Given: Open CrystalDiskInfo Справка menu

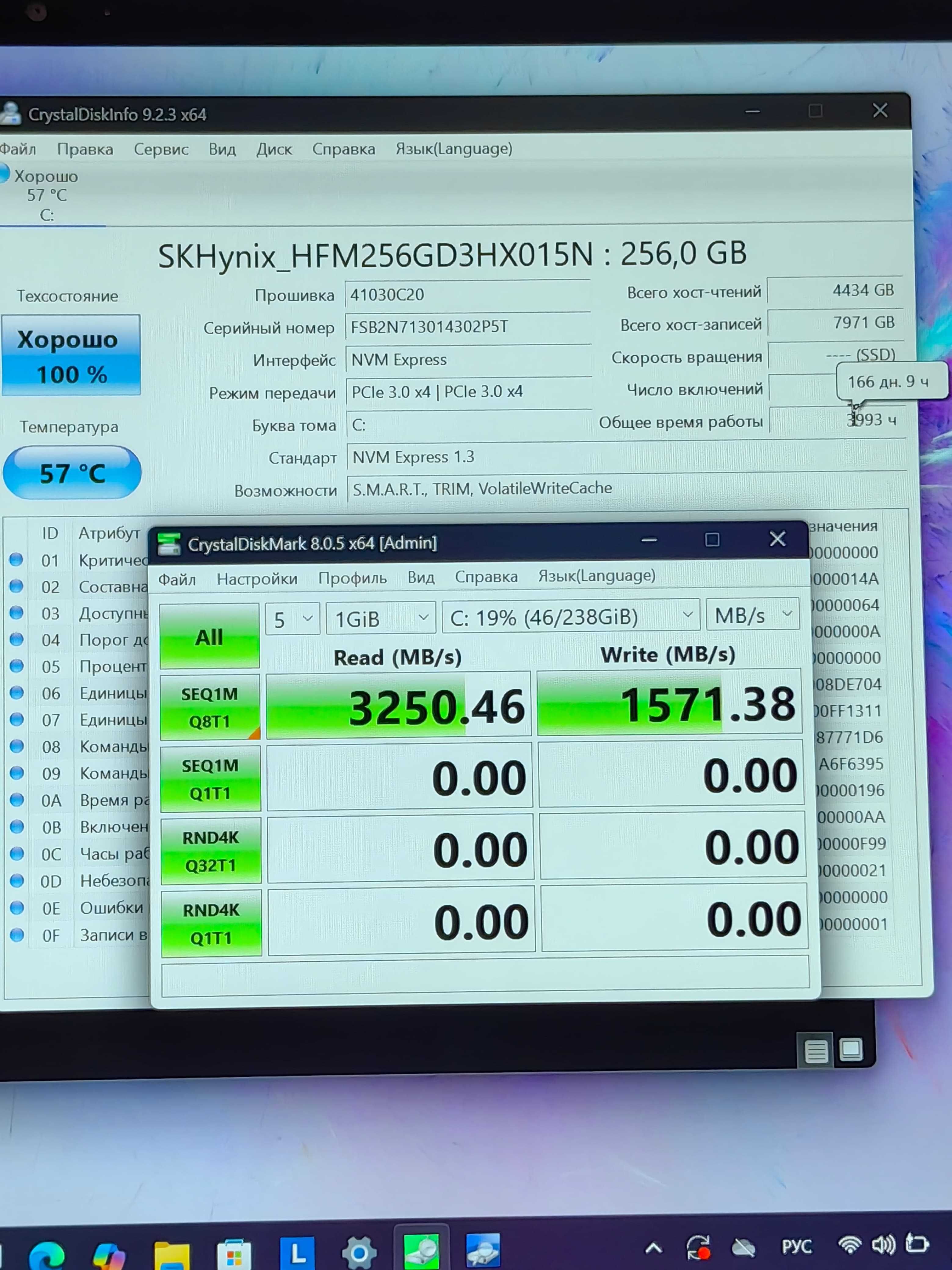Looking at the screenshot, I should coord(343,149).
